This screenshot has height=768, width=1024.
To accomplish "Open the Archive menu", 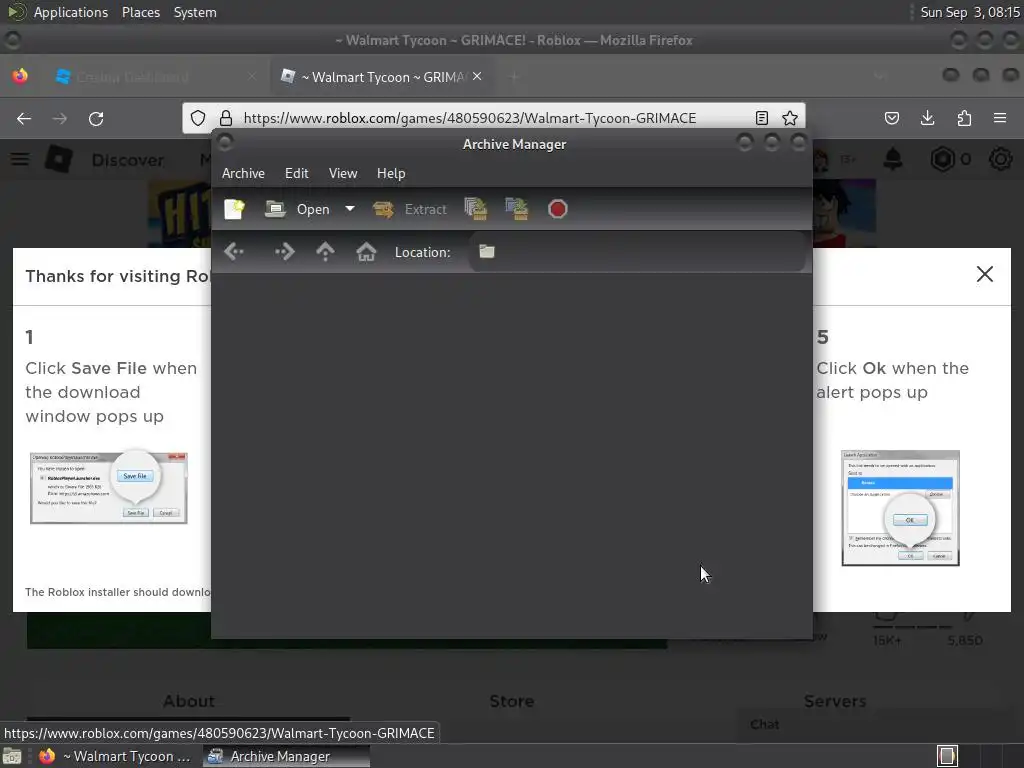I will pyautogui.click(x=243, y=173).
